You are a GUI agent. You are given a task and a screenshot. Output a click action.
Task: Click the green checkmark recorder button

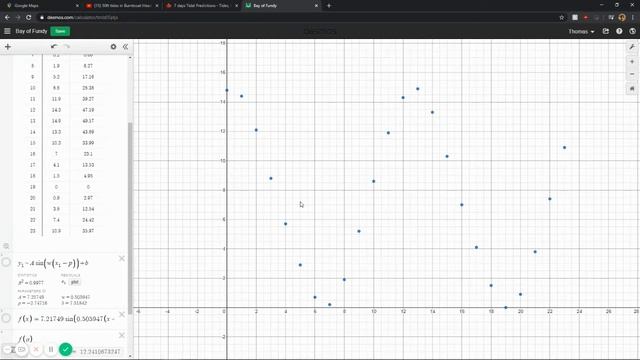(x=66, y=349)
